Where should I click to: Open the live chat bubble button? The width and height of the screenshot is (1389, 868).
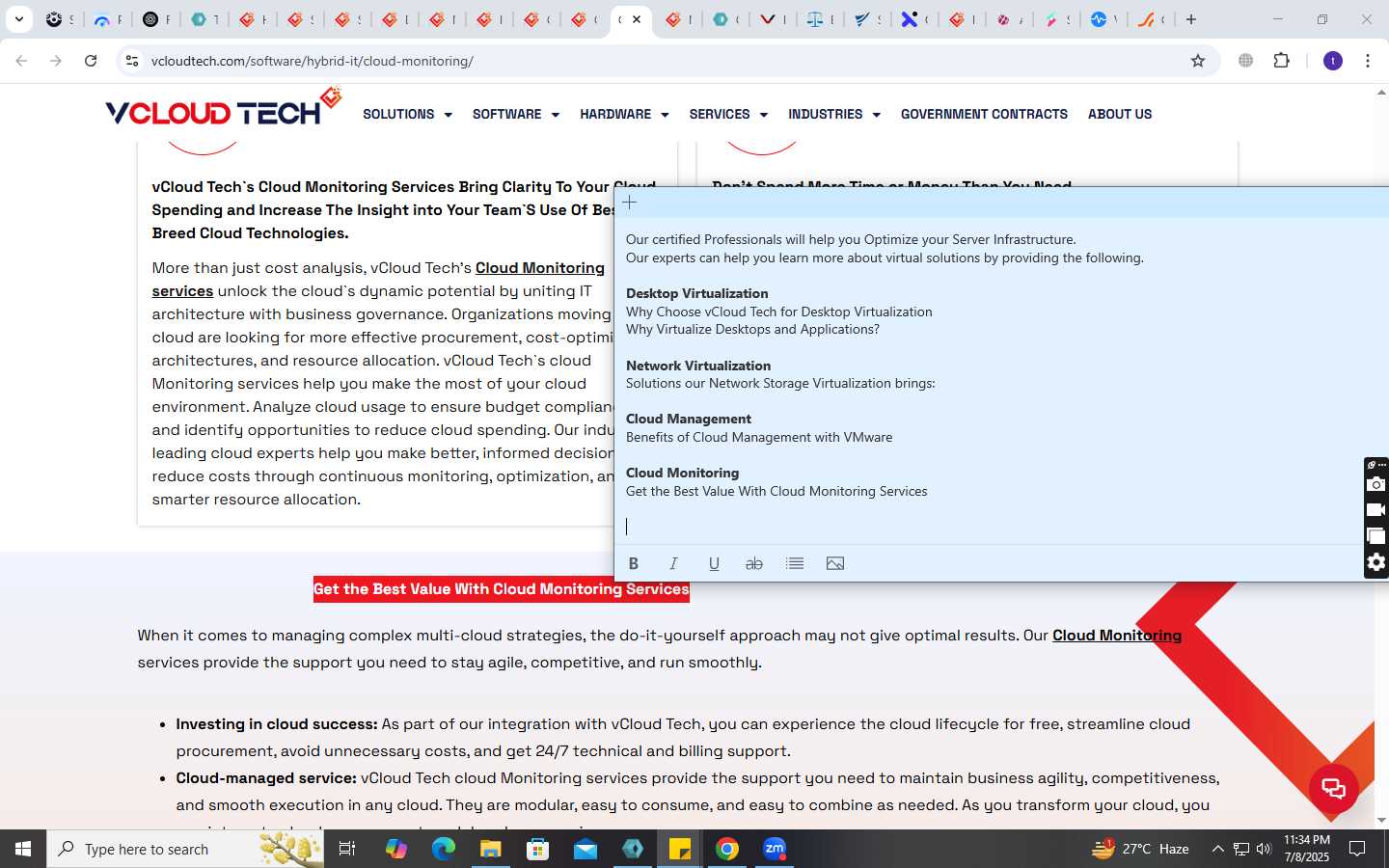click(x=1334, y=788)
